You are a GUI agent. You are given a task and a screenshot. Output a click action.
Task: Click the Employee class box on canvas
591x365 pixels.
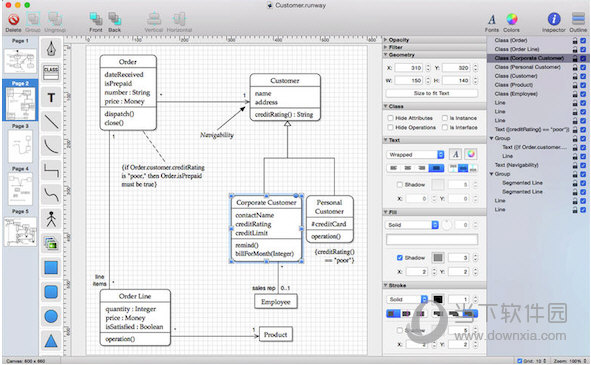pyautogui.click(x=276, y=302)
